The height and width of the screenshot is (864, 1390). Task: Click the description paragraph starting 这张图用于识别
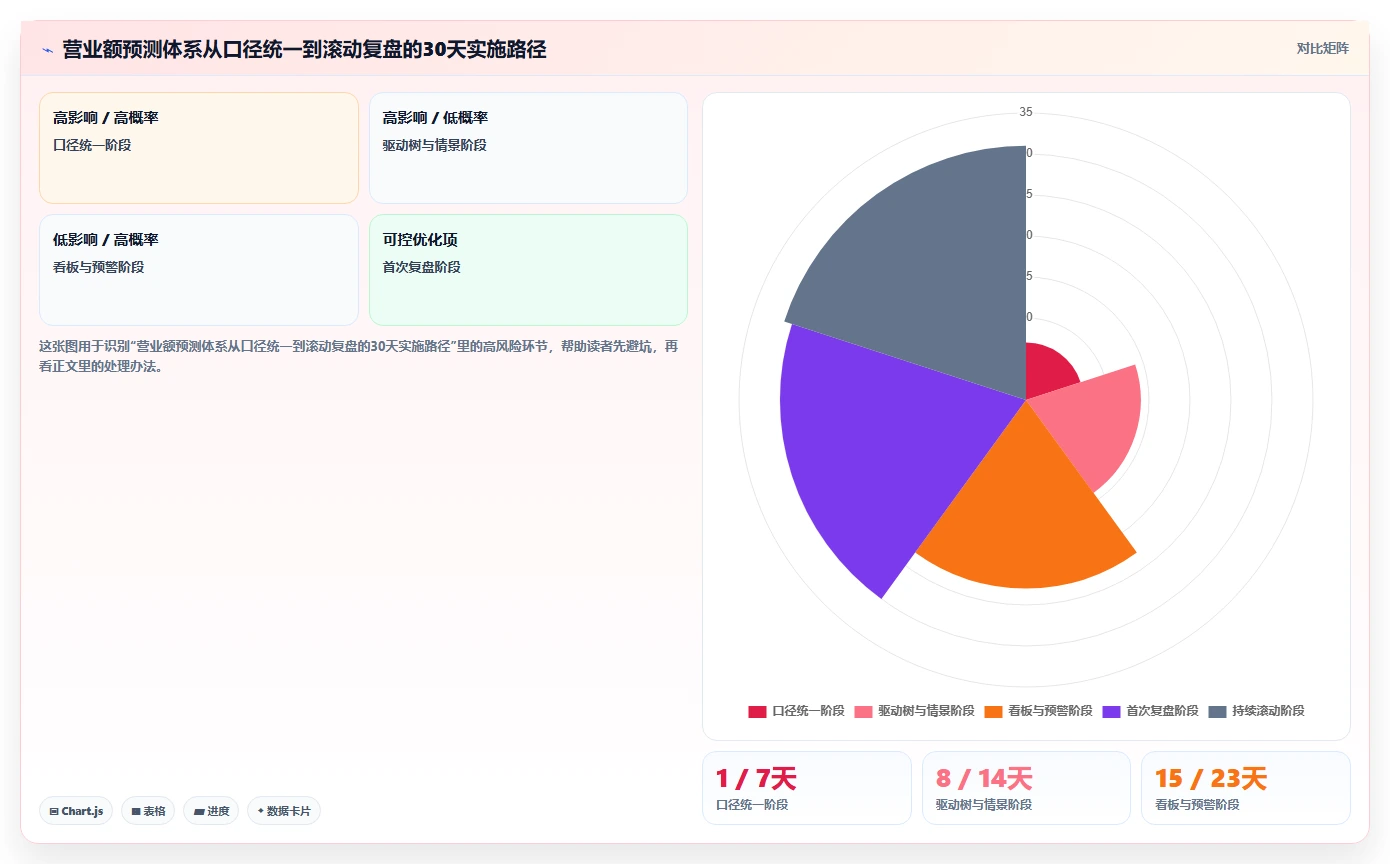point(358,356)
